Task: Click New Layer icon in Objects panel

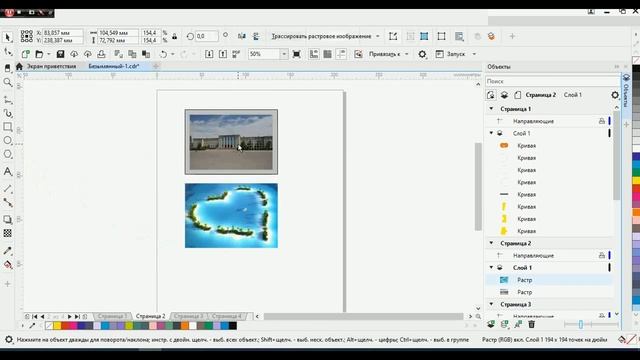Action: click(x=491, y=324)
